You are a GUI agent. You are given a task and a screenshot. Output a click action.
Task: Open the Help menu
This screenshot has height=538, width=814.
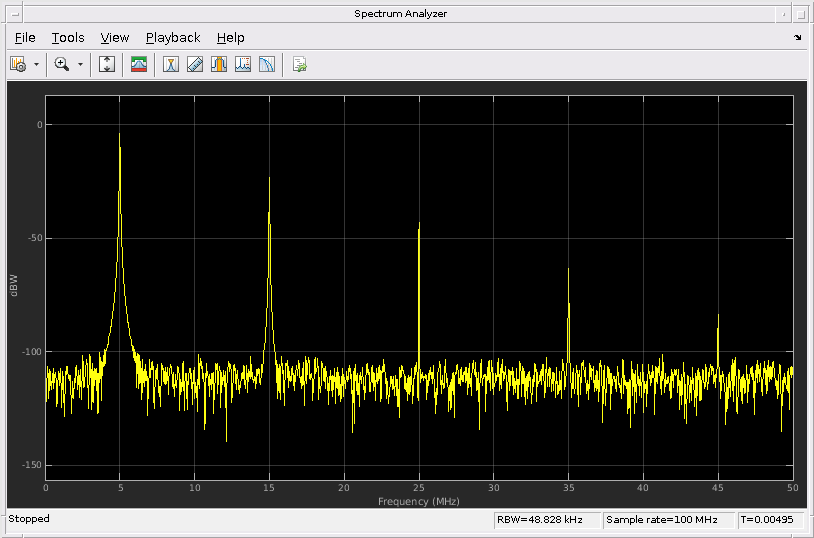pyautogui.click(x=230, y=37)
